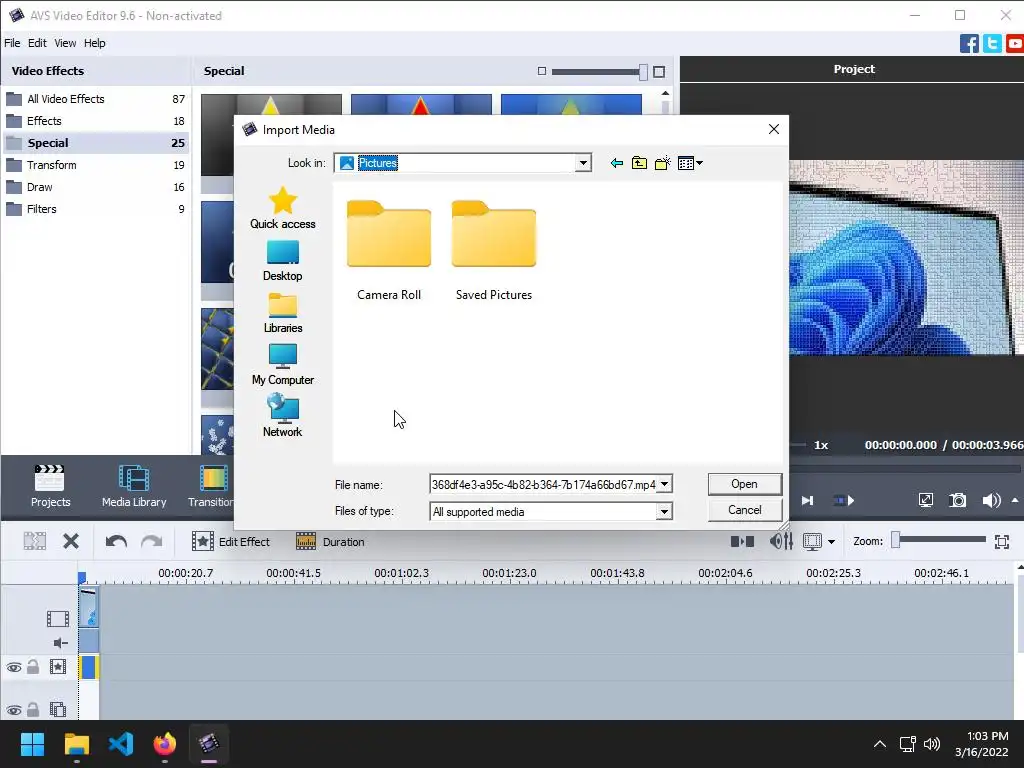Expand the Files of type dropdown
The image size is (1024, 768).
pyautogui.click(x=664, y=511)
